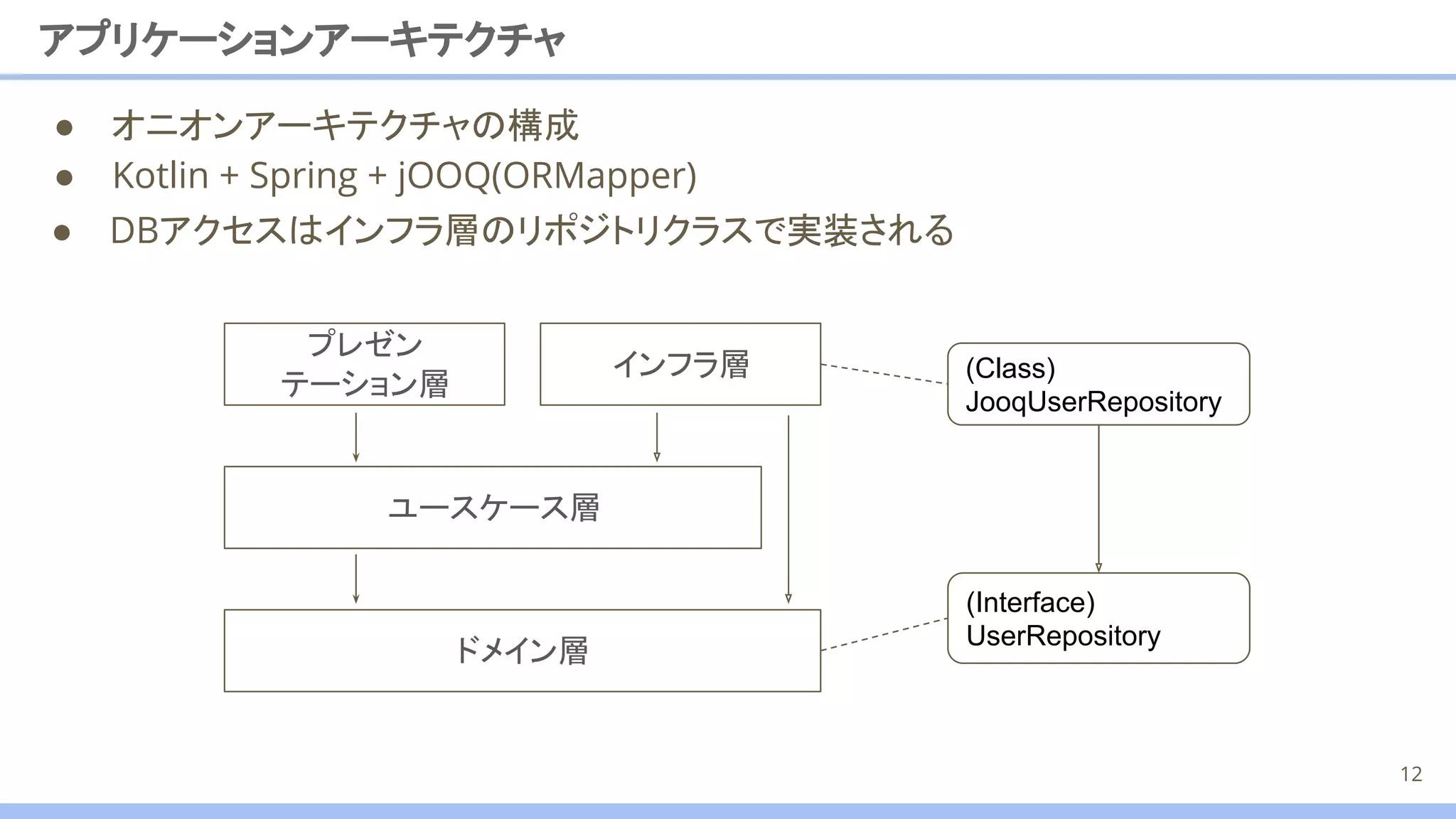The width and height of the screenshot is (1456, 819).
Task: Select the (Class) JooqUserRepository box
Action: (x=1098, y=385)
